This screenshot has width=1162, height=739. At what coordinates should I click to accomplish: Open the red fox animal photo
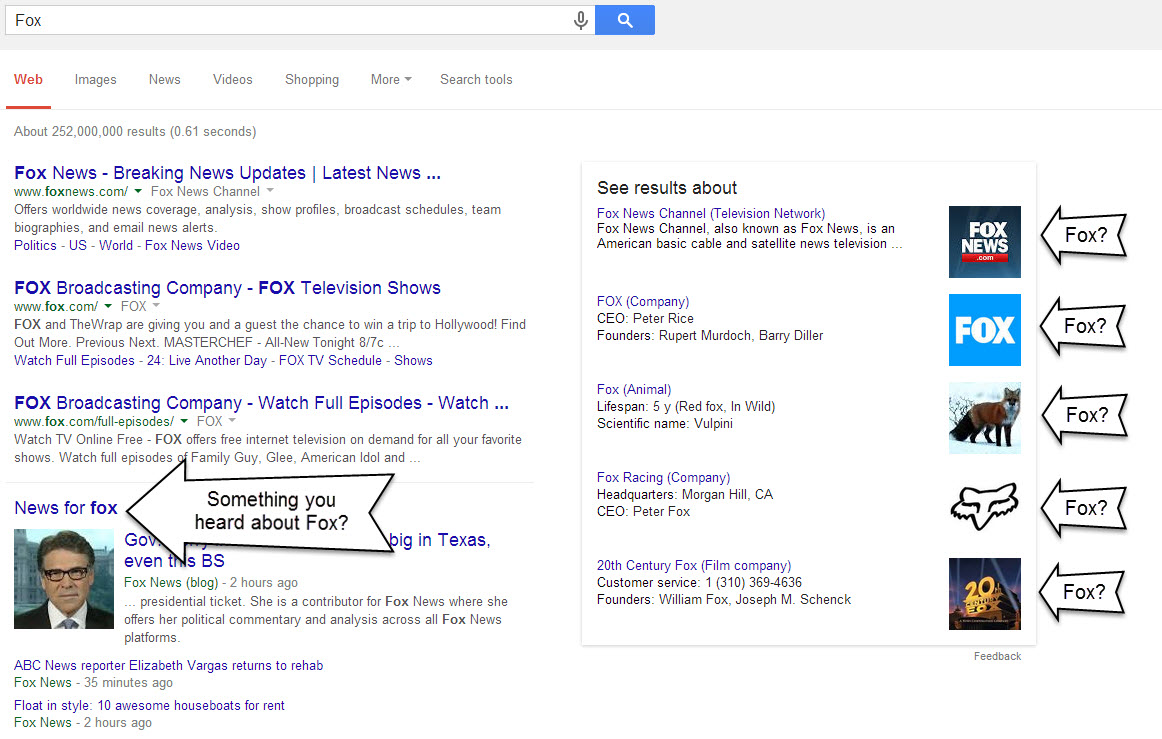point(984,418)
